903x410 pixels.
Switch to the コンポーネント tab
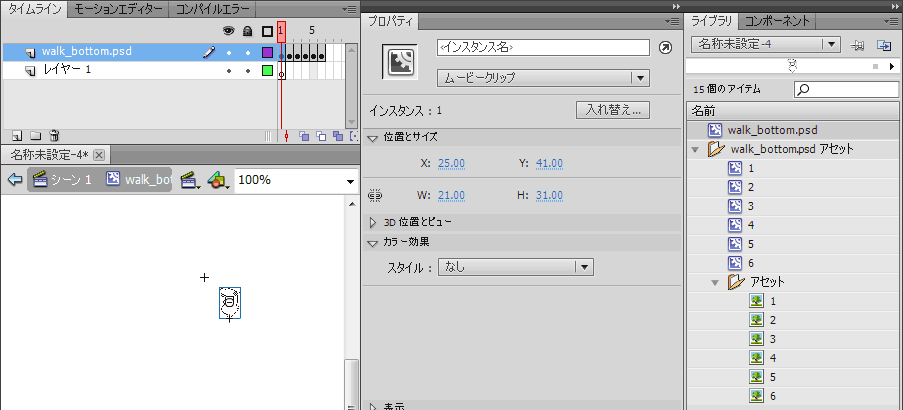coord(778,21)
